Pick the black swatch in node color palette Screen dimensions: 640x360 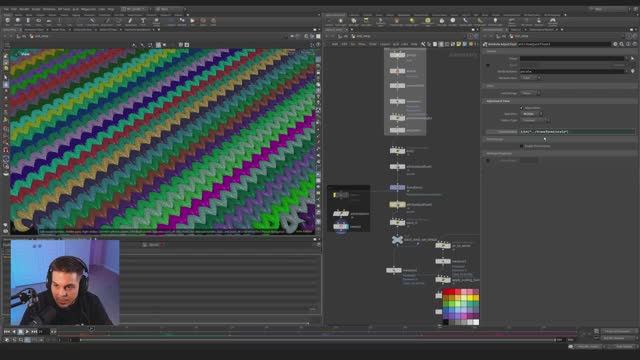click(x=446, y=322)
